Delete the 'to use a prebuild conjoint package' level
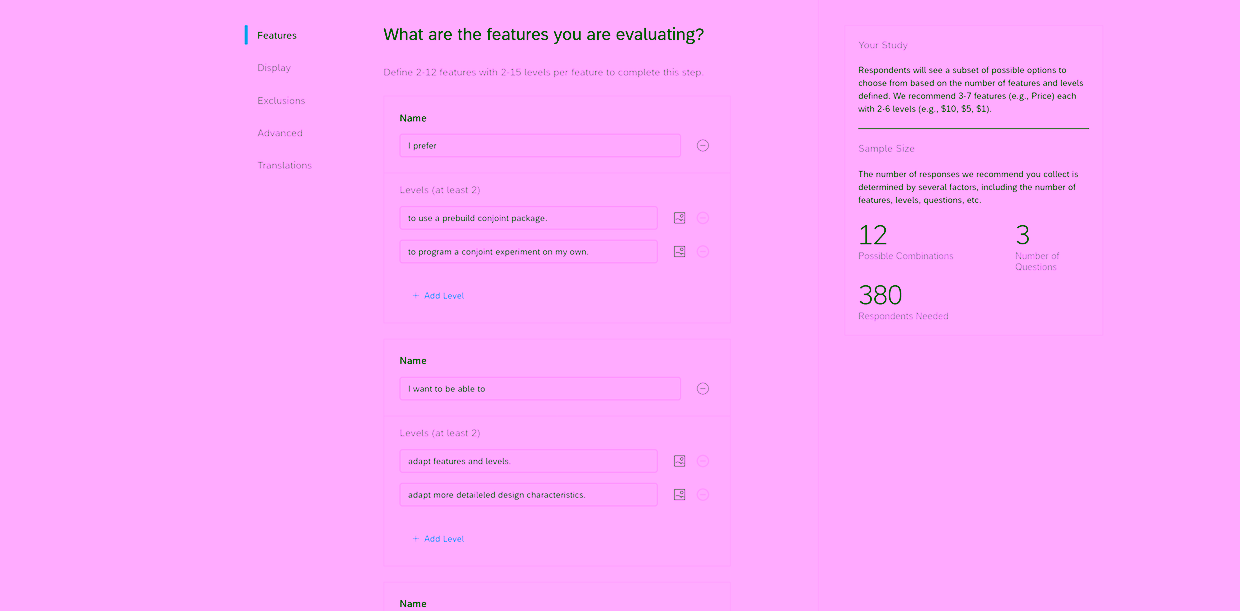Screen dimensions: 1240x611 click(x=703, y=218)
